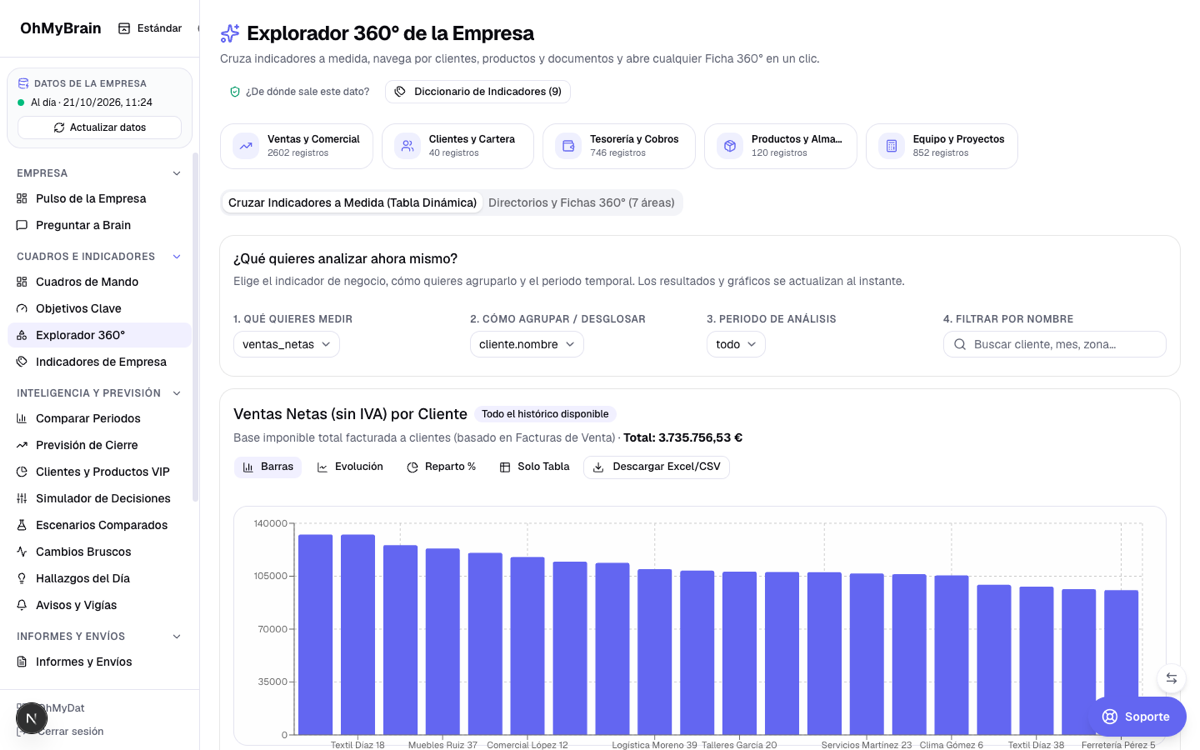Click the Cuadros de Mando grid icon
Screen dimensions: 1200x750
point(22,282)
